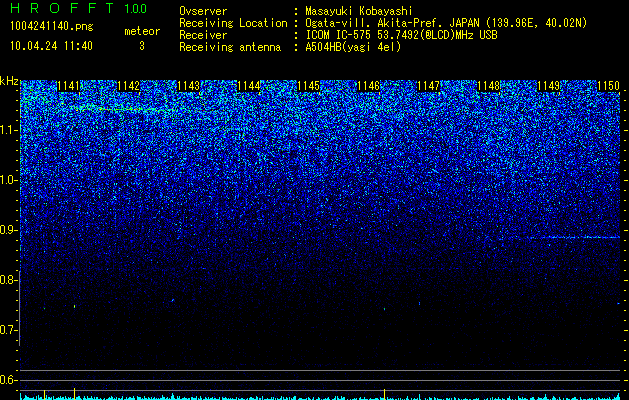Click the 1146 time marker
This screenshot has height=400, width=629.
(x=369, y=86)
